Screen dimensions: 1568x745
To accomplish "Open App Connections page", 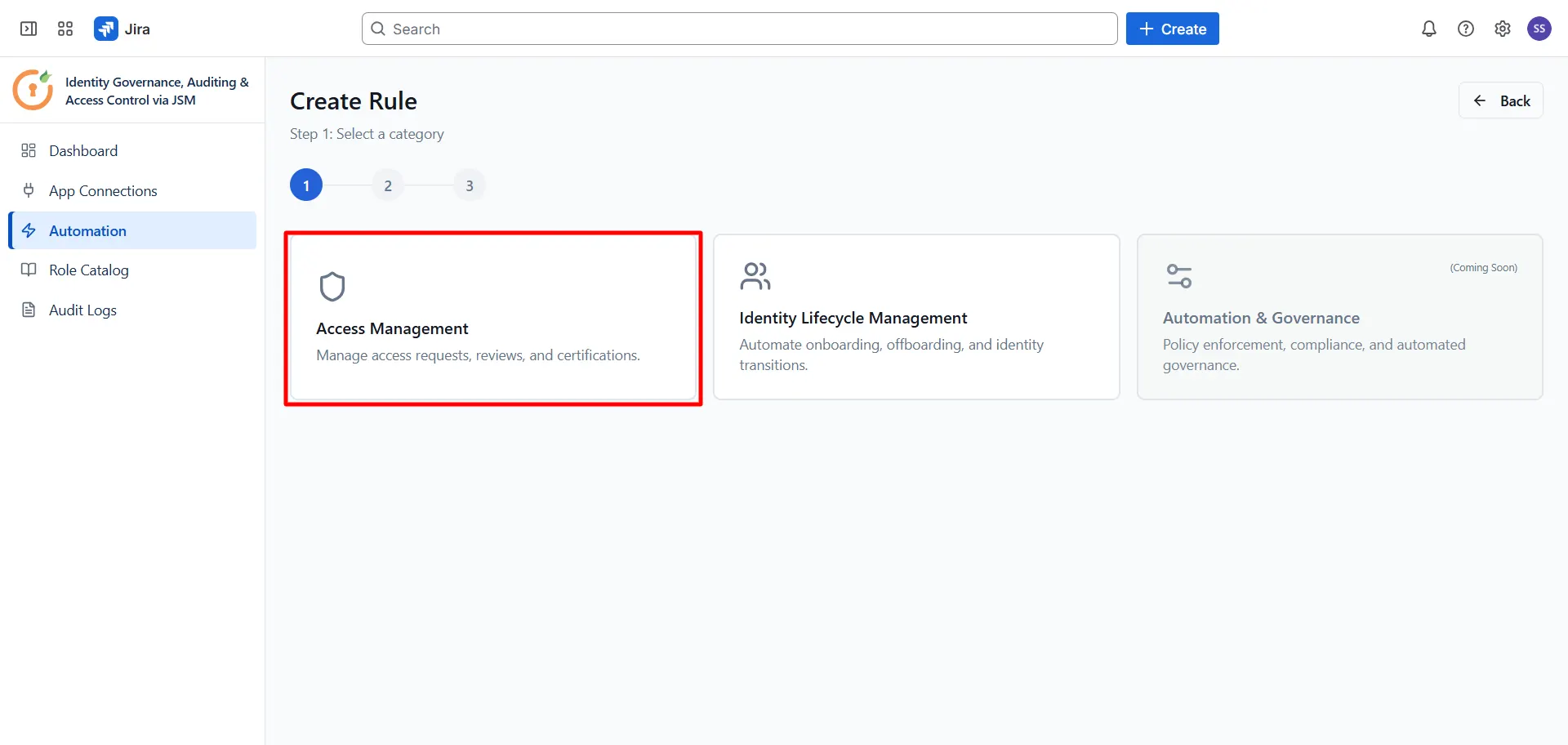I will click(132, 190).
